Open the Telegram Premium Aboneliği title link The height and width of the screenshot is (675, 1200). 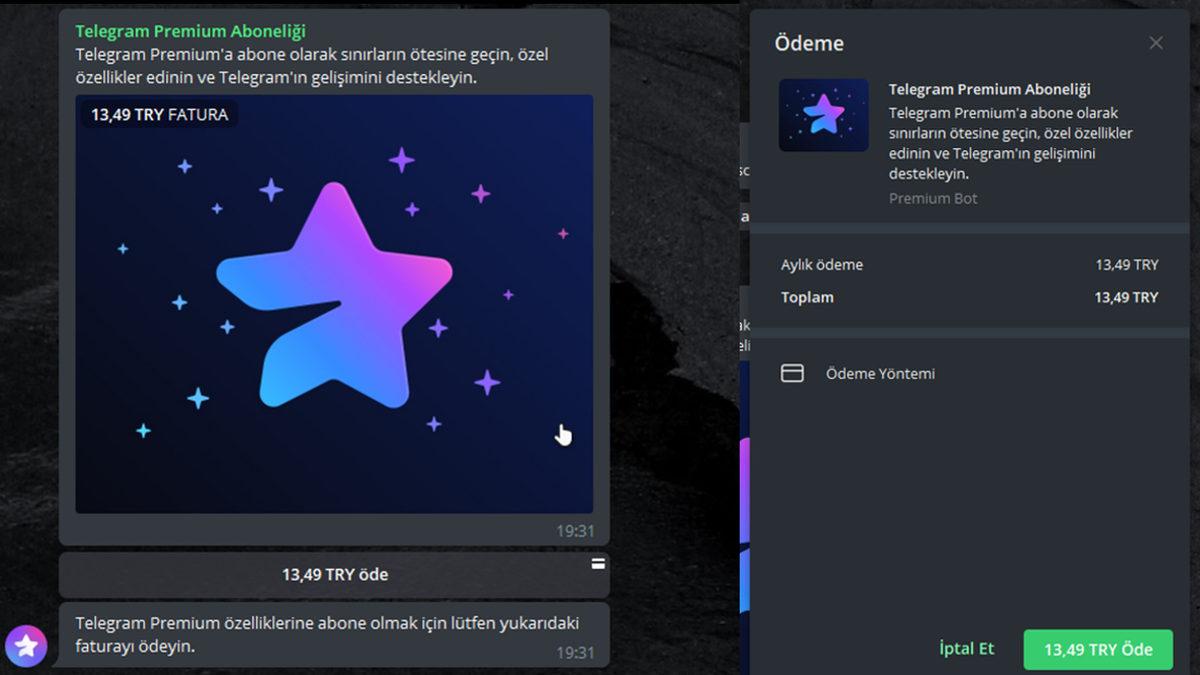click(190, 30)
